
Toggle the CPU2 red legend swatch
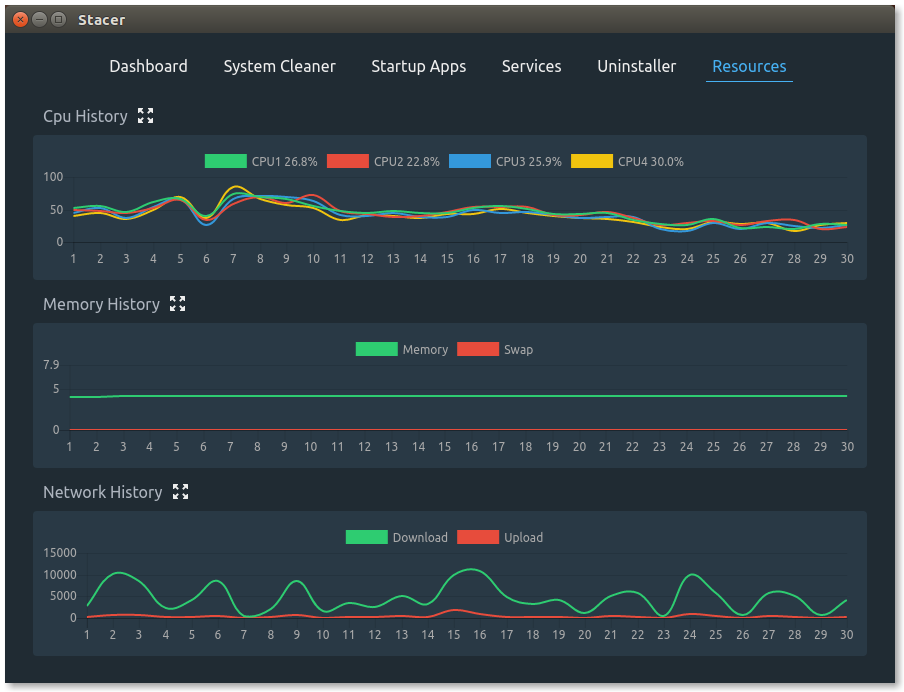348,161
